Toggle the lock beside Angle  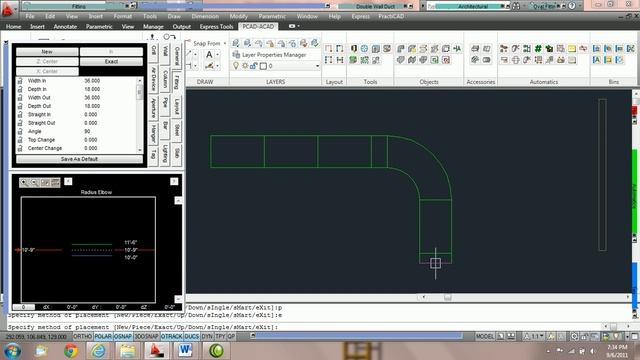point(20,131)
